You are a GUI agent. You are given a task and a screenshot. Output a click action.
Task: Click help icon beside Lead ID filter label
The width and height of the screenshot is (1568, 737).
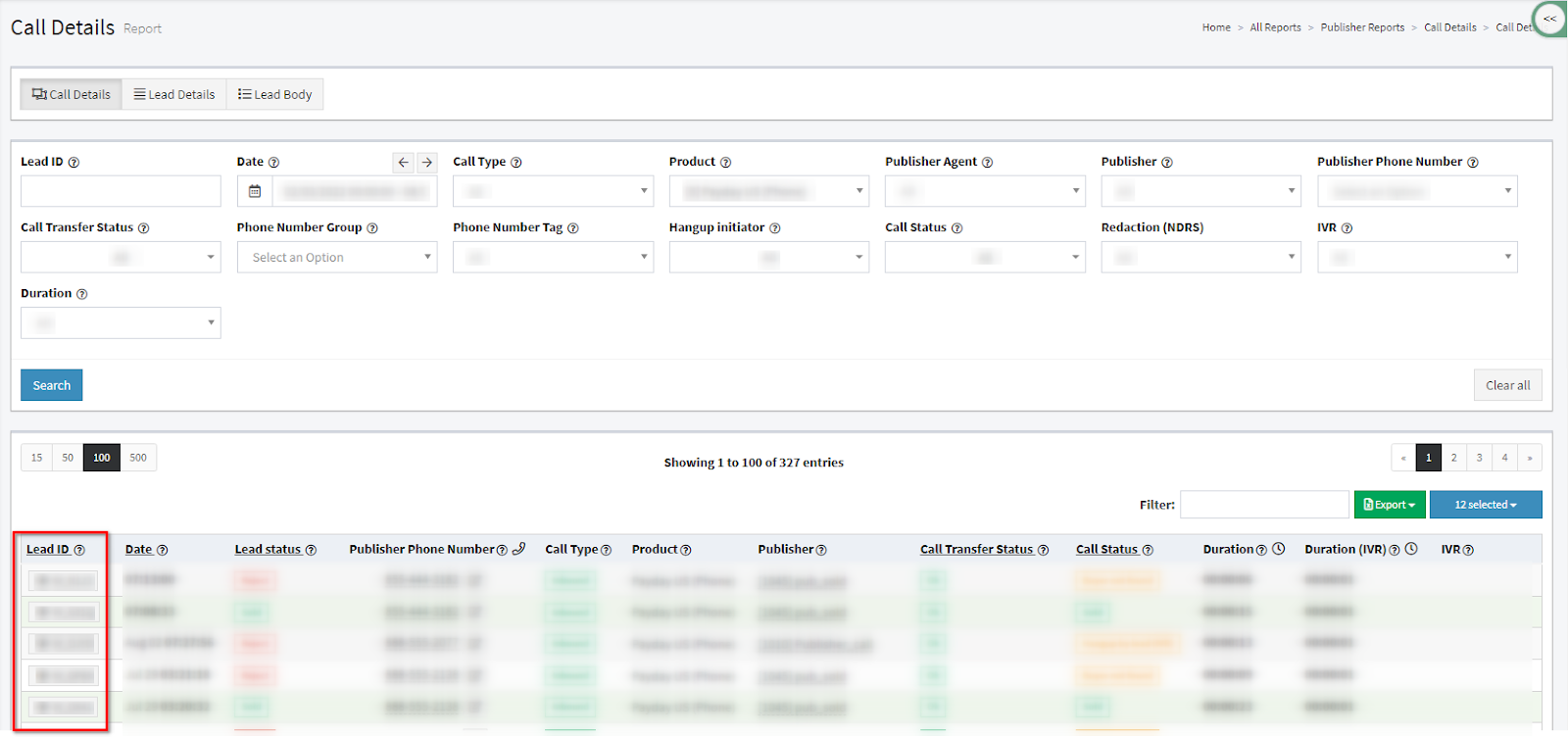coord(73,163)
